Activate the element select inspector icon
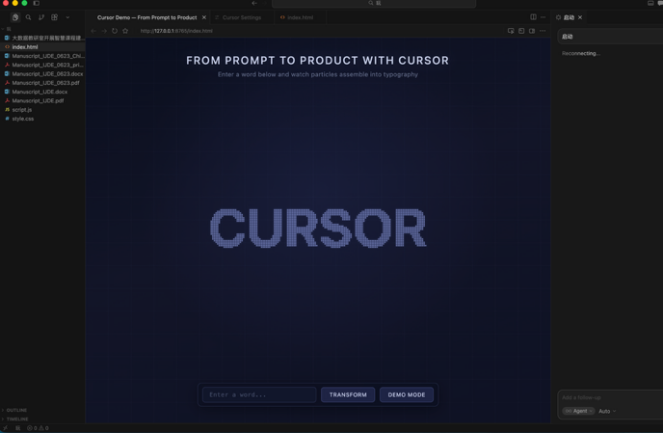This screenshot has width=663, height=433. (511, 31)
